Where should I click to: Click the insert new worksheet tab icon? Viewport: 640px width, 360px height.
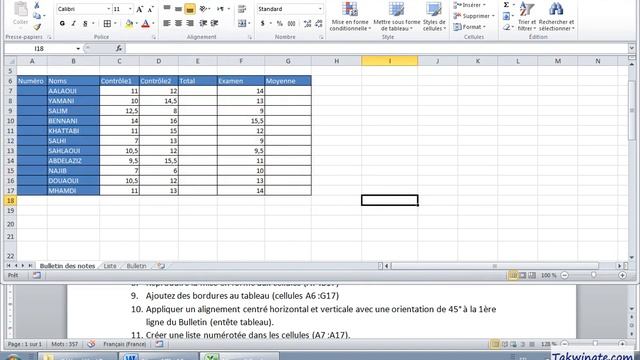tap(161, 266)
